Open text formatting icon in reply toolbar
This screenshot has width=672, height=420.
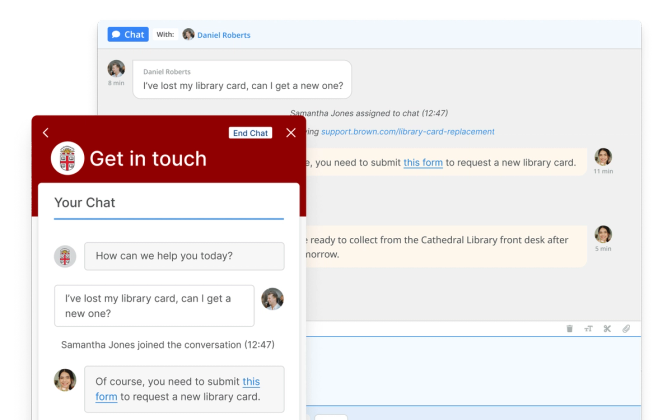pos(588,328)
